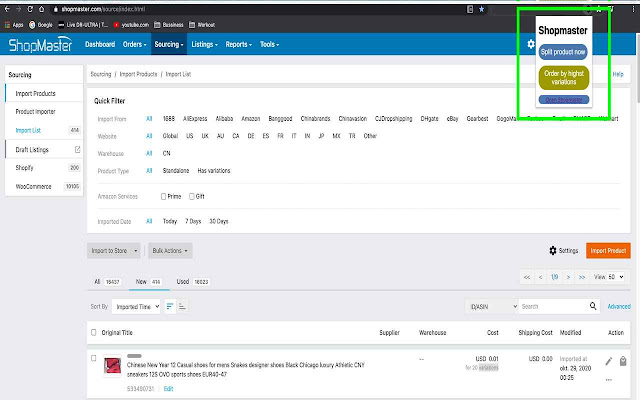
Task: Expand the Listings menu
Action: pyautogui.click(x=204, y=44)
